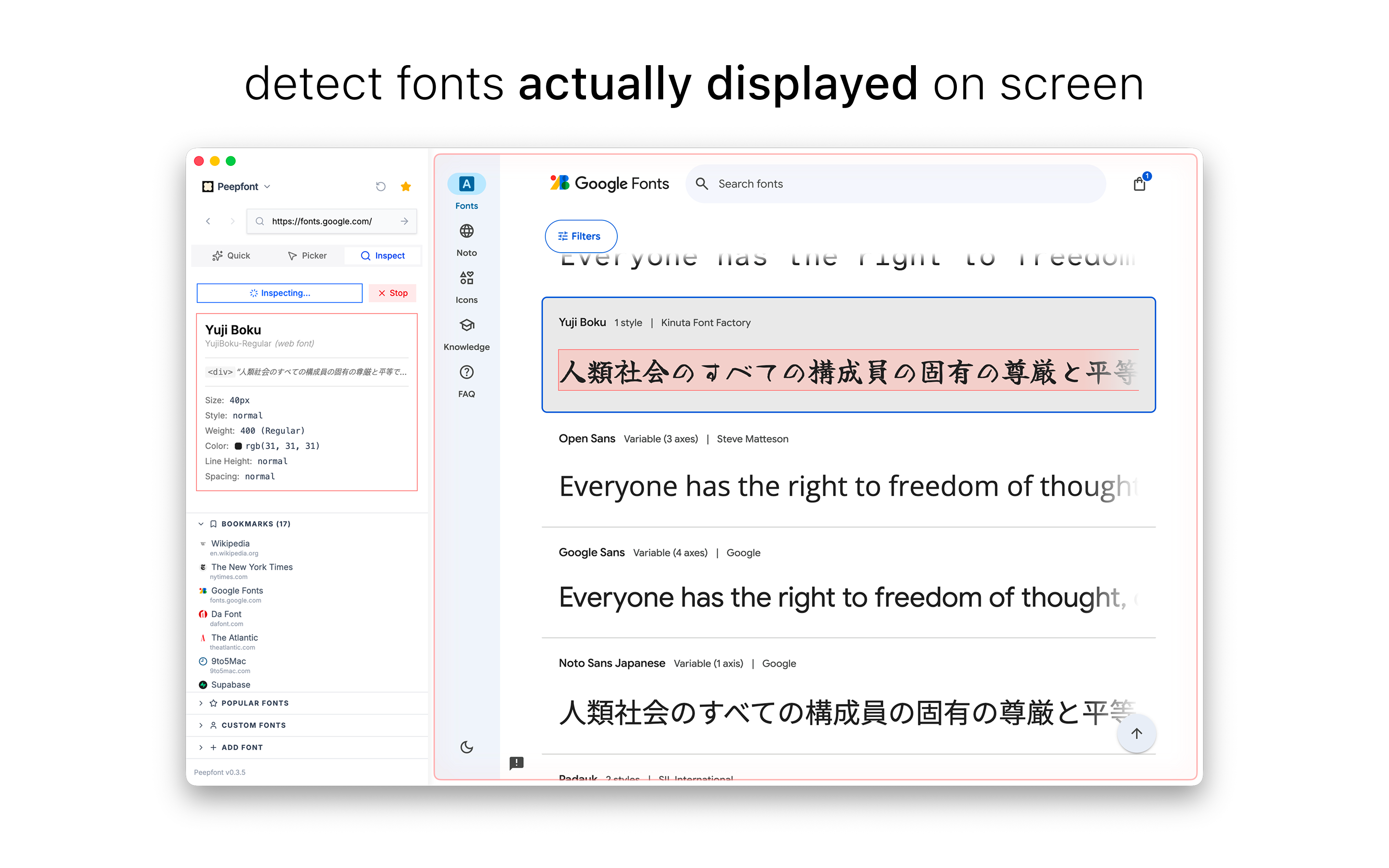Click the scroll to top arrow button

click(1136, 733)
